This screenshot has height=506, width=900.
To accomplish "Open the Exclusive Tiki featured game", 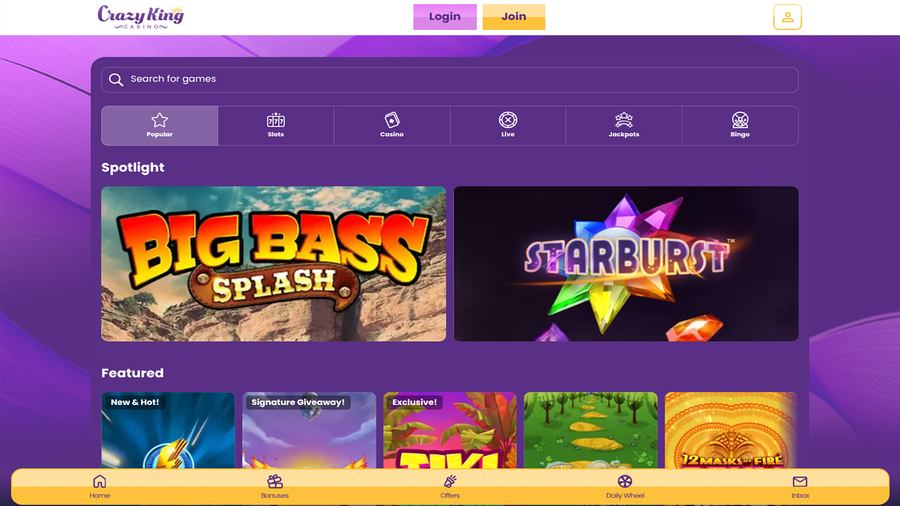I will 450,430.
